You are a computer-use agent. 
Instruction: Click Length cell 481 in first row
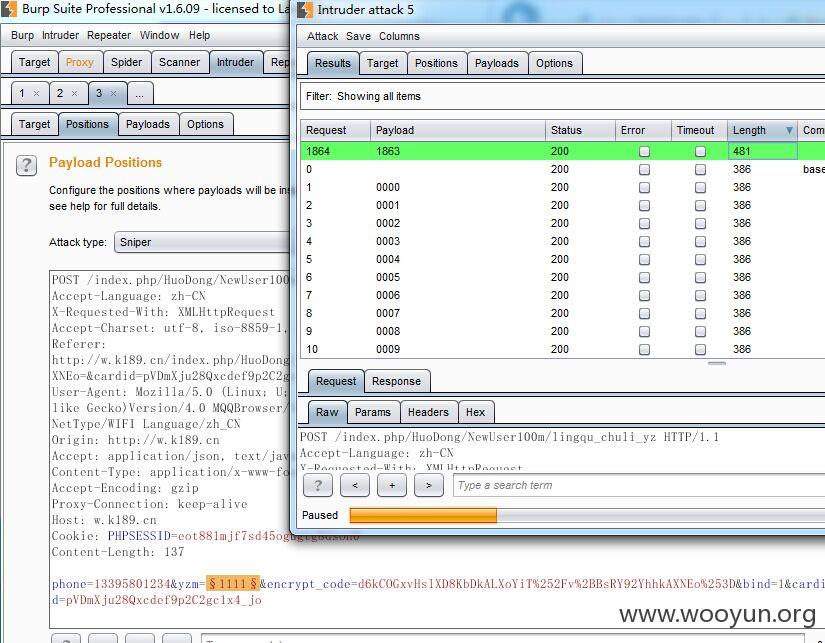point(762,152)
